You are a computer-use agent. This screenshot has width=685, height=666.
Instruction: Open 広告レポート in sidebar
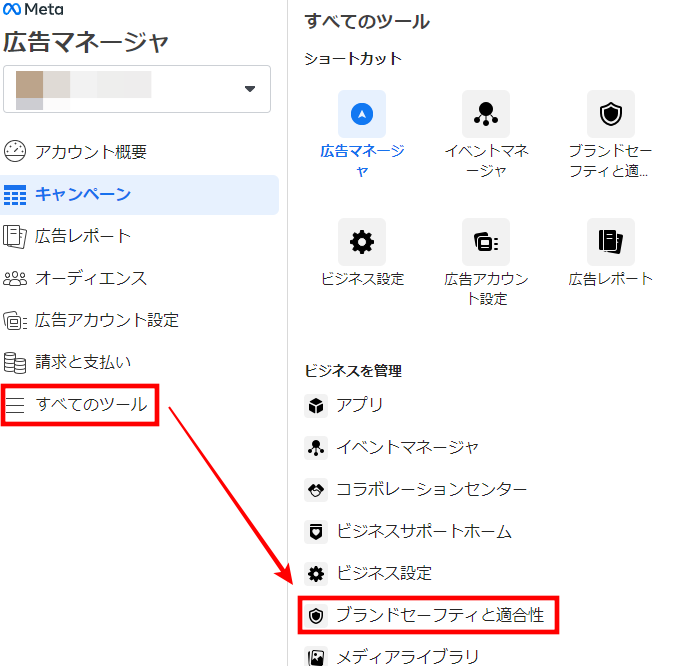83,236
